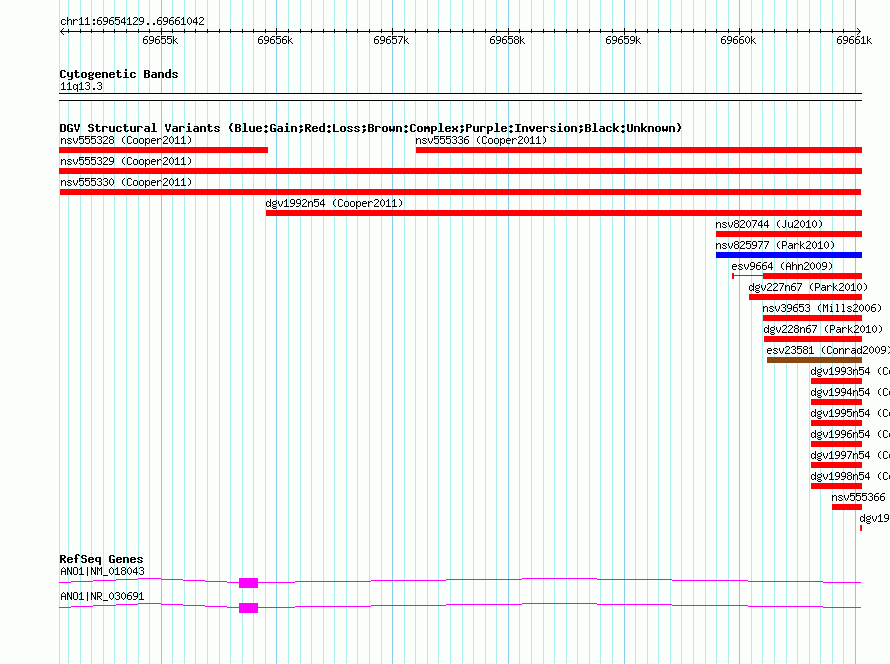
Task: Select the nsv820744 (Ju2010) label
Action: pos(769,224)
